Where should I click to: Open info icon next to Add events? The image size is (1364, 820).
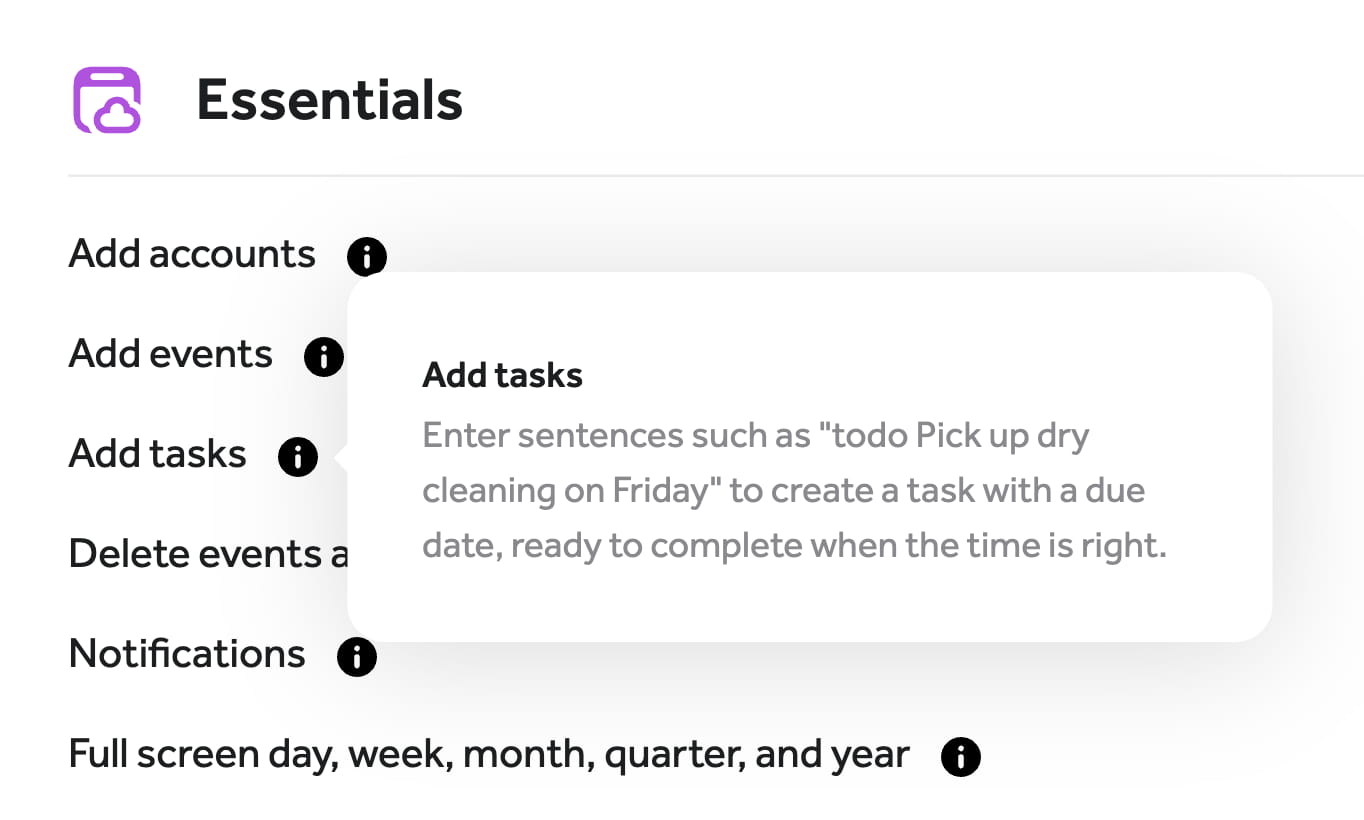pyautogui.click(x=323, y=357)
